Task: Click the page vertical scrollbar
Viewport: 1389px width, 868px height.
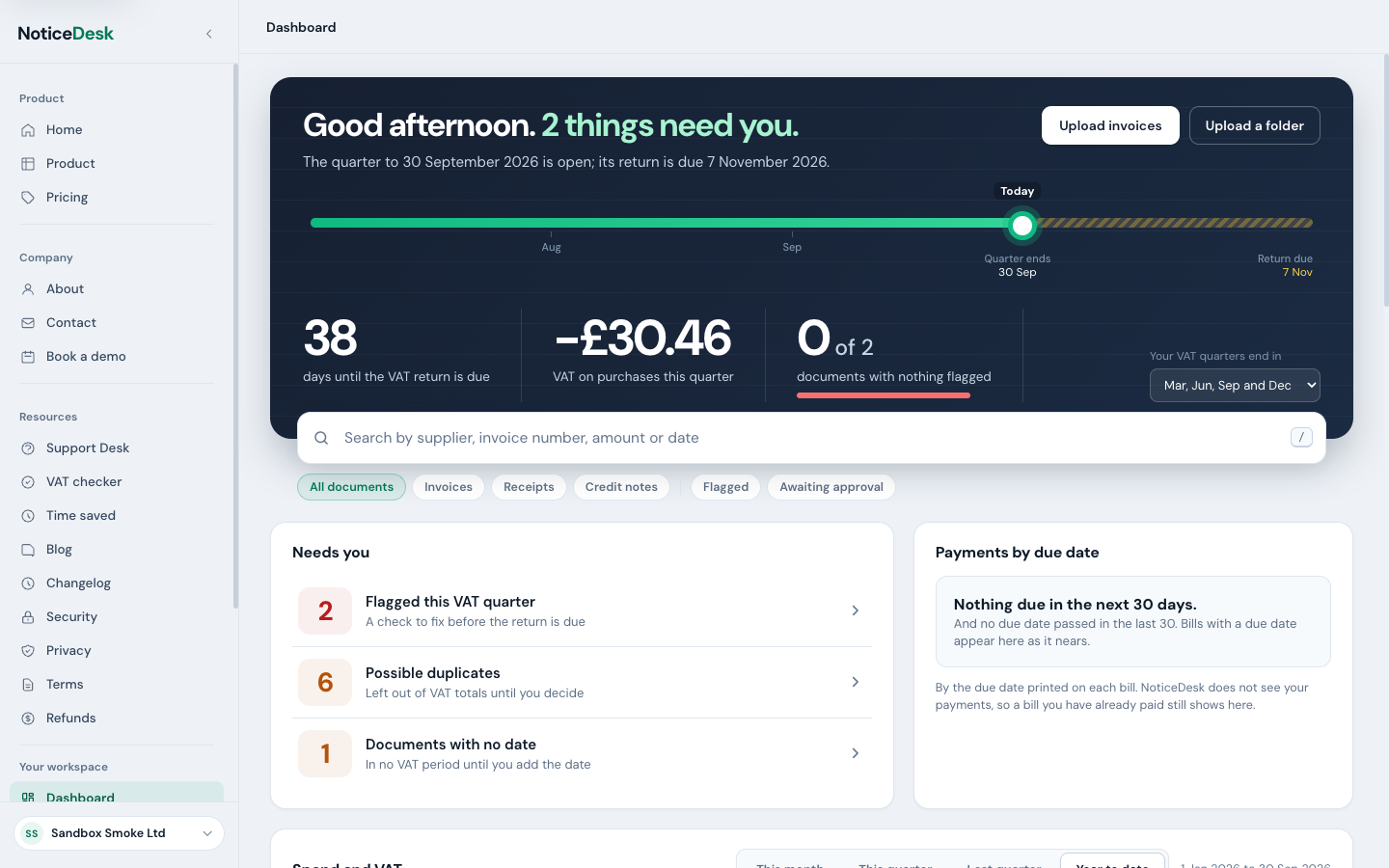Action: [1385, 180]
